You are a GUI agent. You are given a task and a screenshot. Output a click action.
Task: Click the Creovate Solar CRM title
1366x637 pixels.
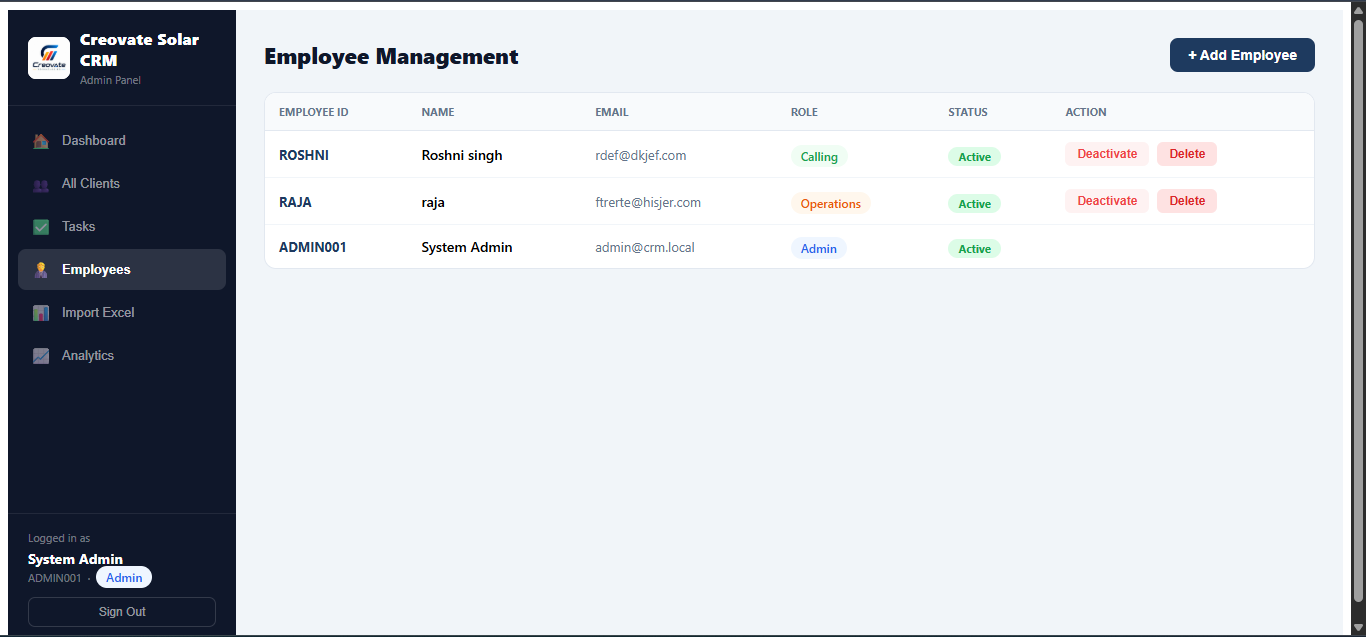[x=140, y=50]
